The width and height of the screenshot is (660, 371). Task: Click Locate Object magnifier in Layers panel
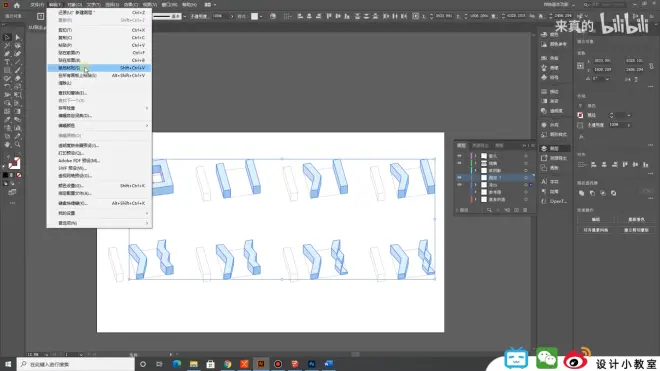pos(489,210)
